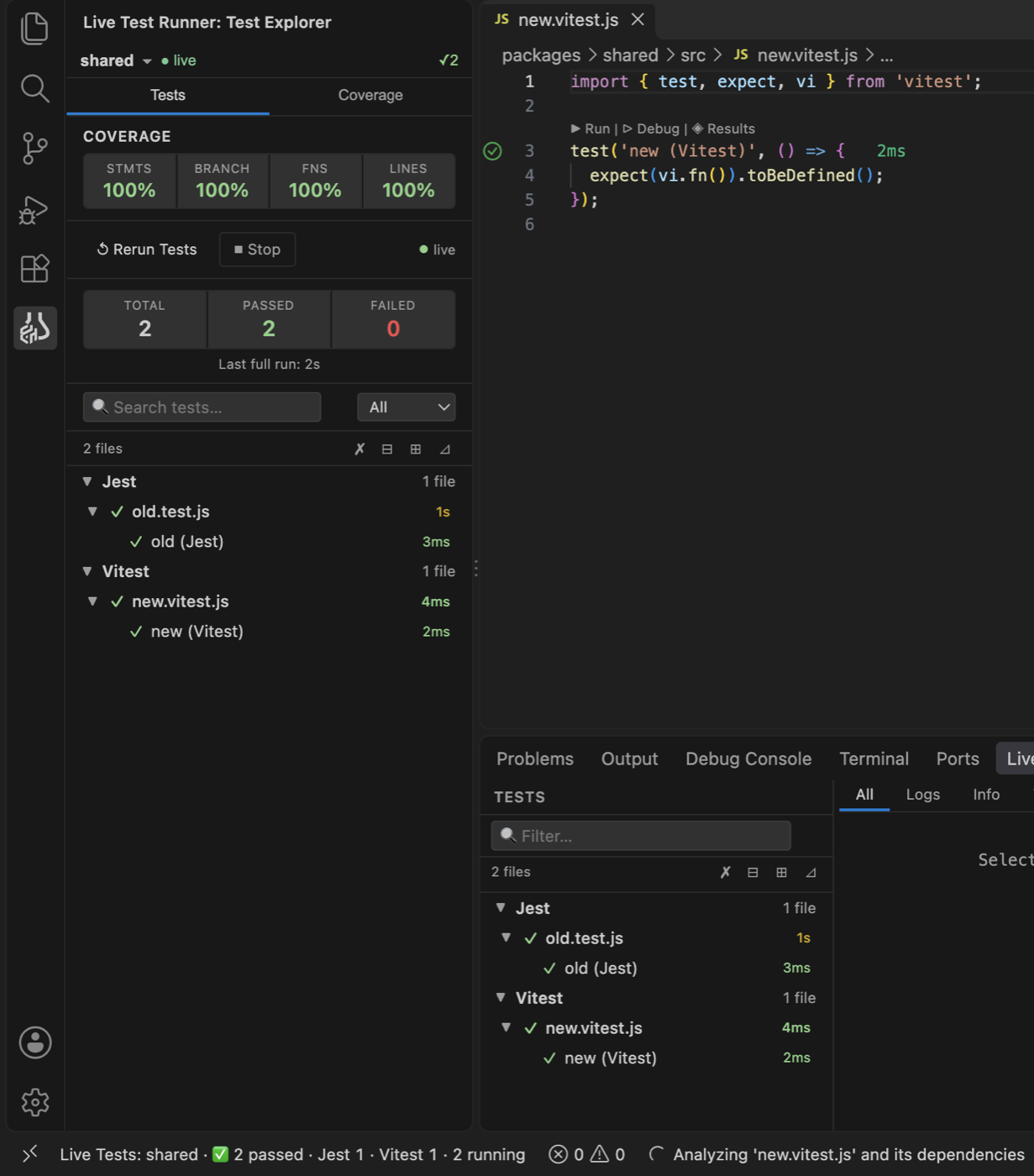Click the 'src' breadcrumb segment

693,55
